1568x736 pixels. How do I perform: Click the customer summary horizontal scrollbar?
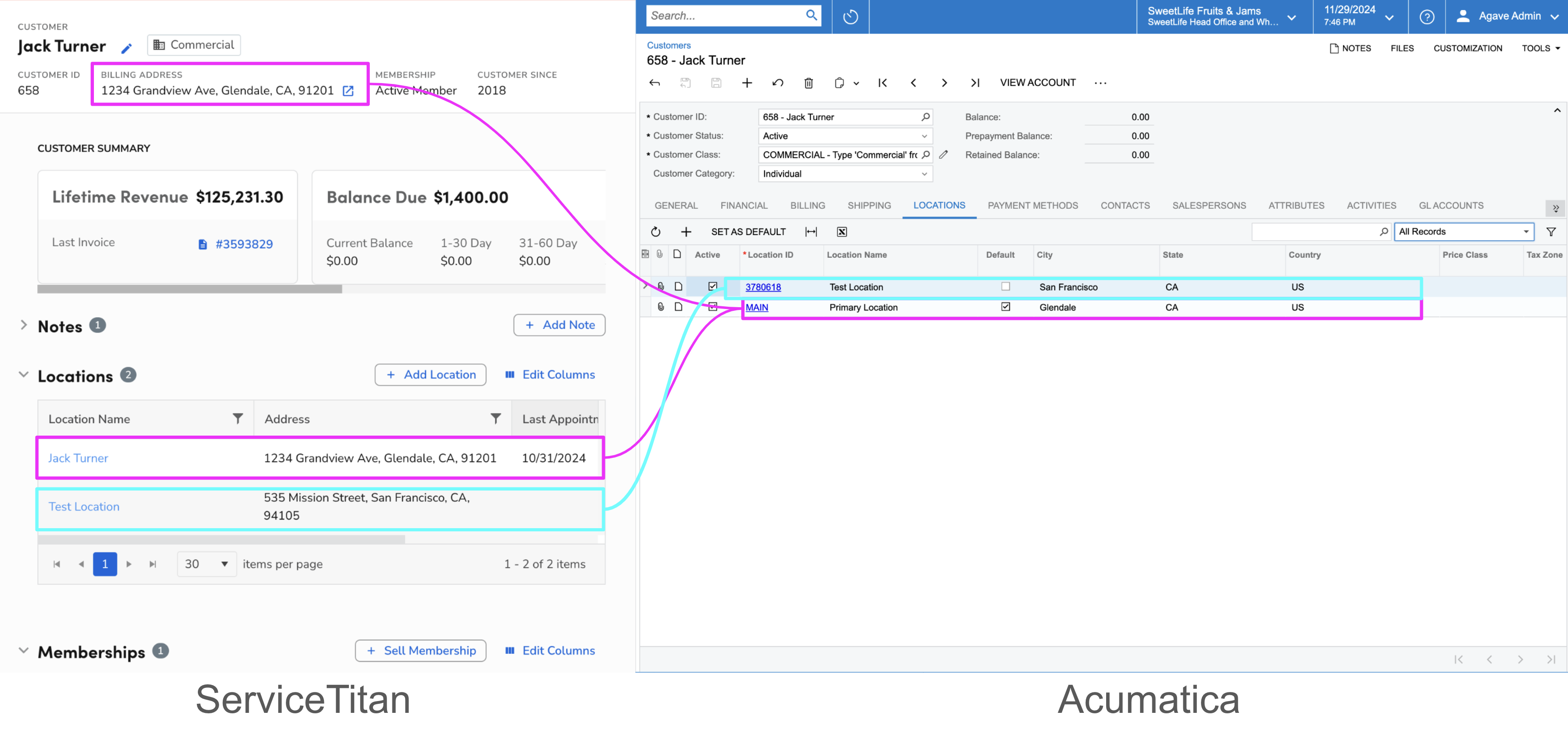coord(189,289)
